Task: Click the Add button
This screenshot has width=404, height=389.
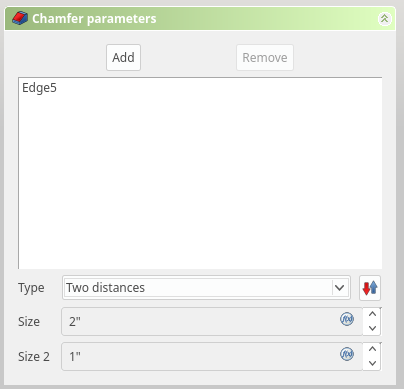Action: 123,57
